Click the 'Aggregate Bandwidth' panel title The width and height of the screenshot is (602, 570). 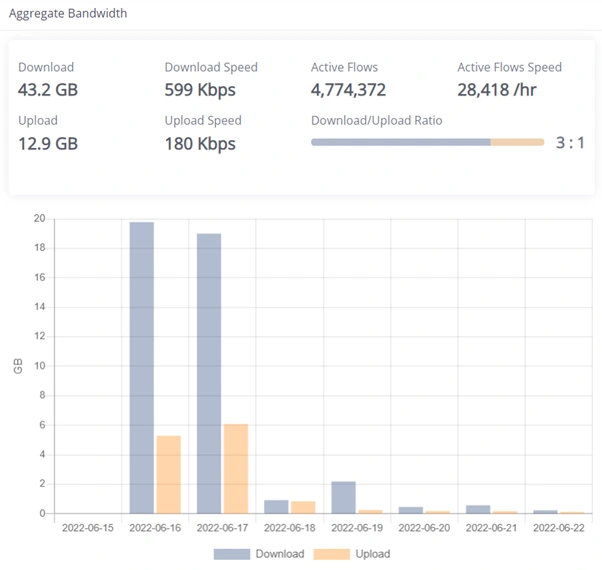pyautogui.click(x=68, y=13)
